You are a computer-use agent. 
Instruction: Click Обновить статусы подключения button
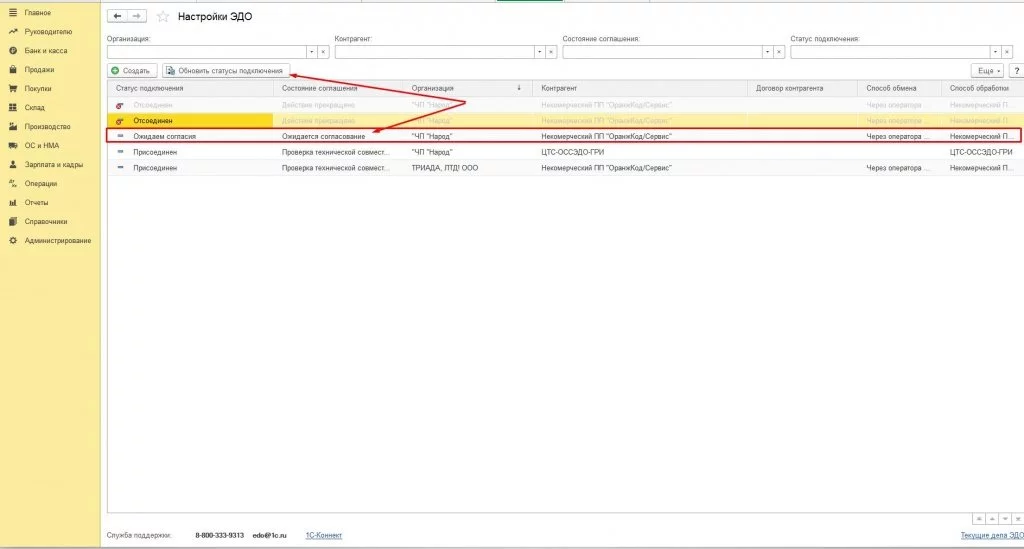(x=225, y=71)
